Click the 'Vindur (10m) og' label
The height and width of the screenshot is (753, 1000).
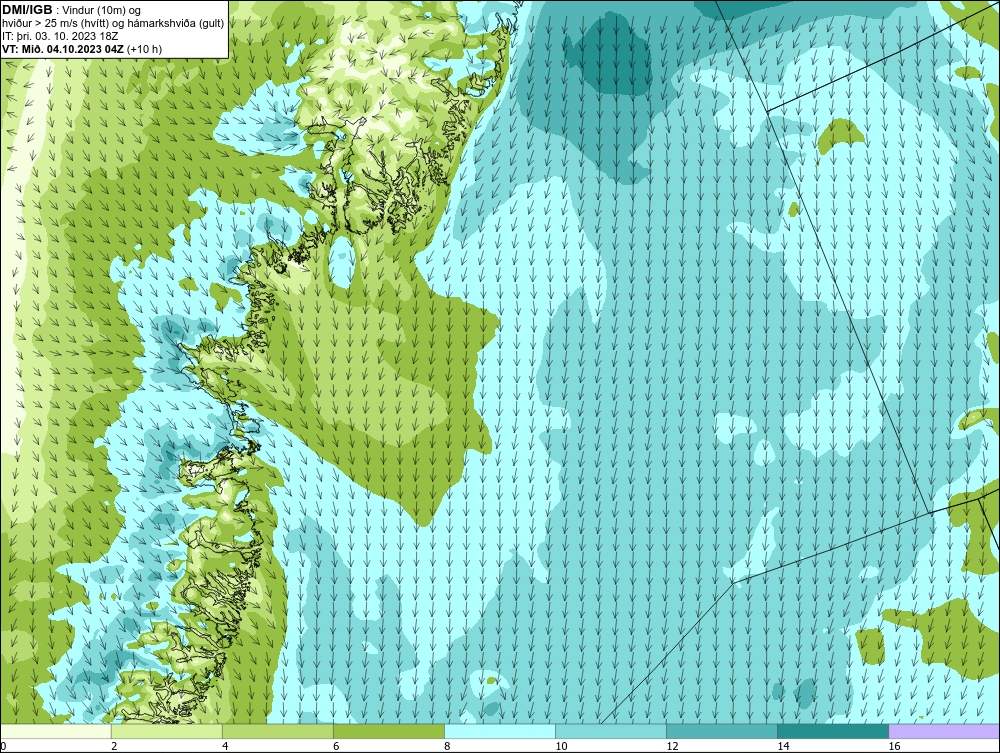tap(103, 11)
